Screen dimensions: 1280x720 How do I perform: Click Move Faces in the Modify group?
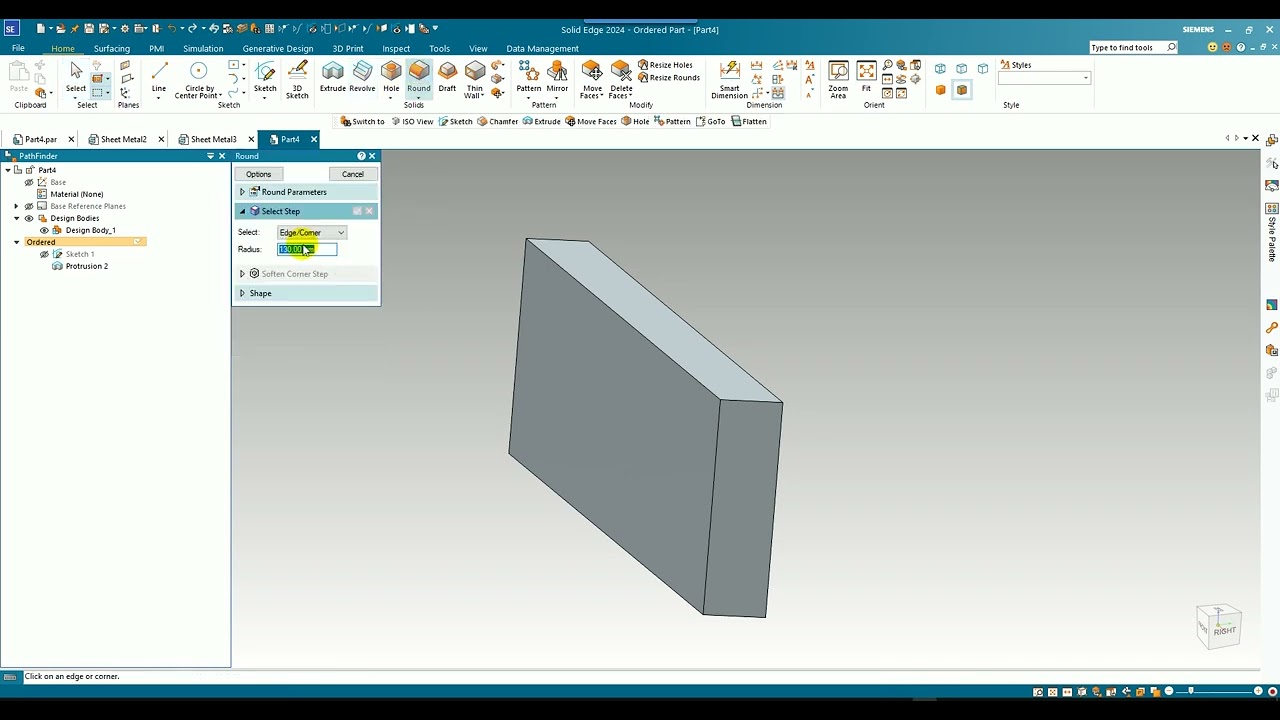(592, 80)
